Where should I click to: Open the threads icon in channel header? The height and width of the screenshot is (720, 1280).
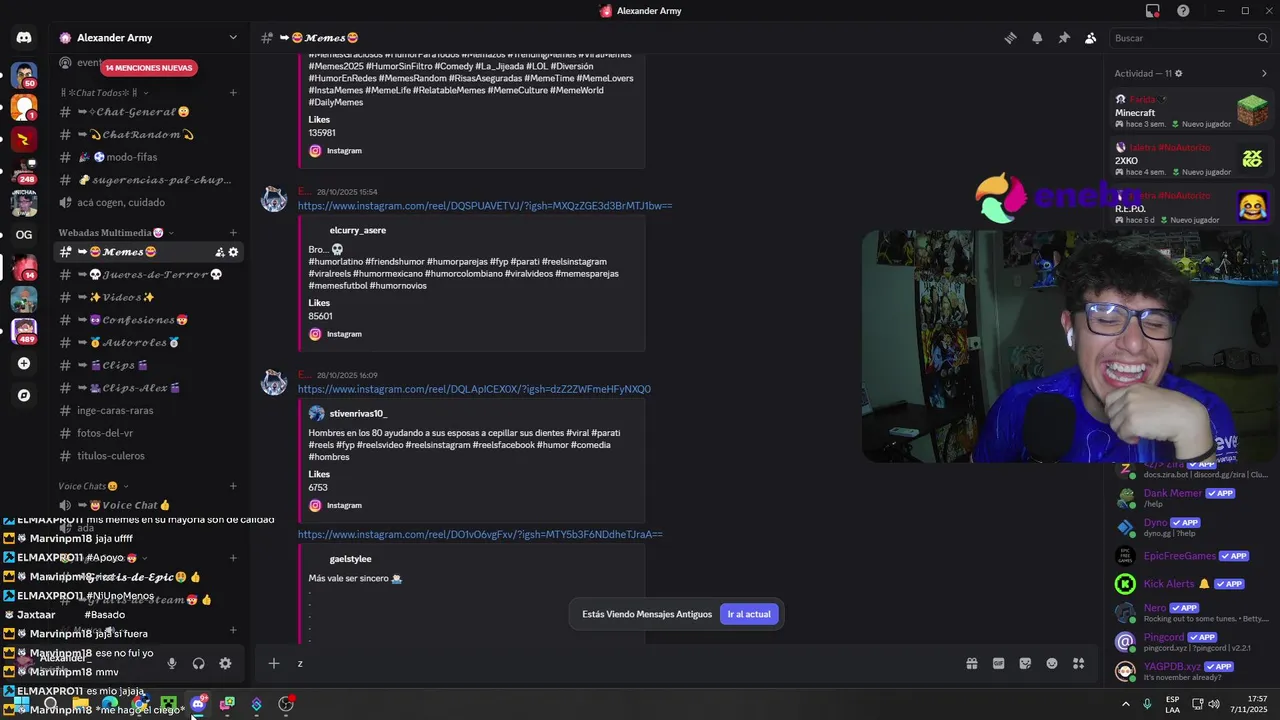1010,38
